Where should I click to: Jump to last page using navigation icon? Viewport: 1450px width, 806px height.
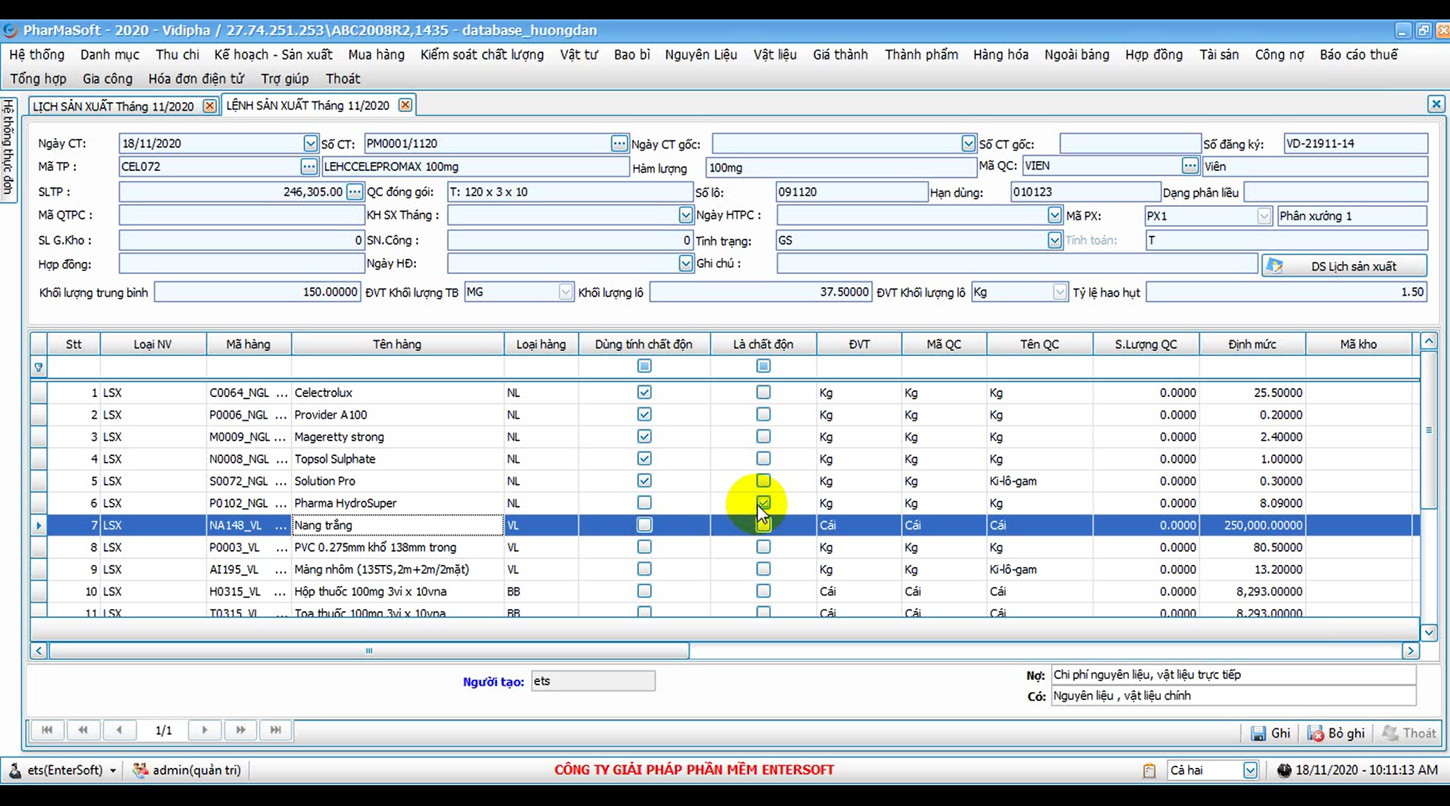[276, 730]
